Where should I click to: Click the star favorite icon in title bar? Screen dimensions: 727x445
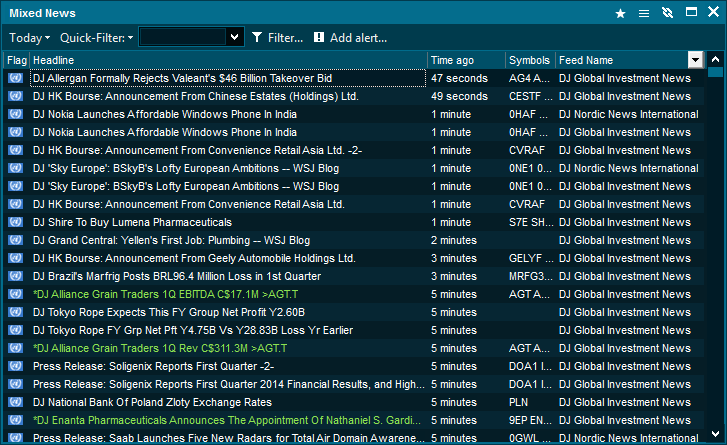click(x=620, y=13)
